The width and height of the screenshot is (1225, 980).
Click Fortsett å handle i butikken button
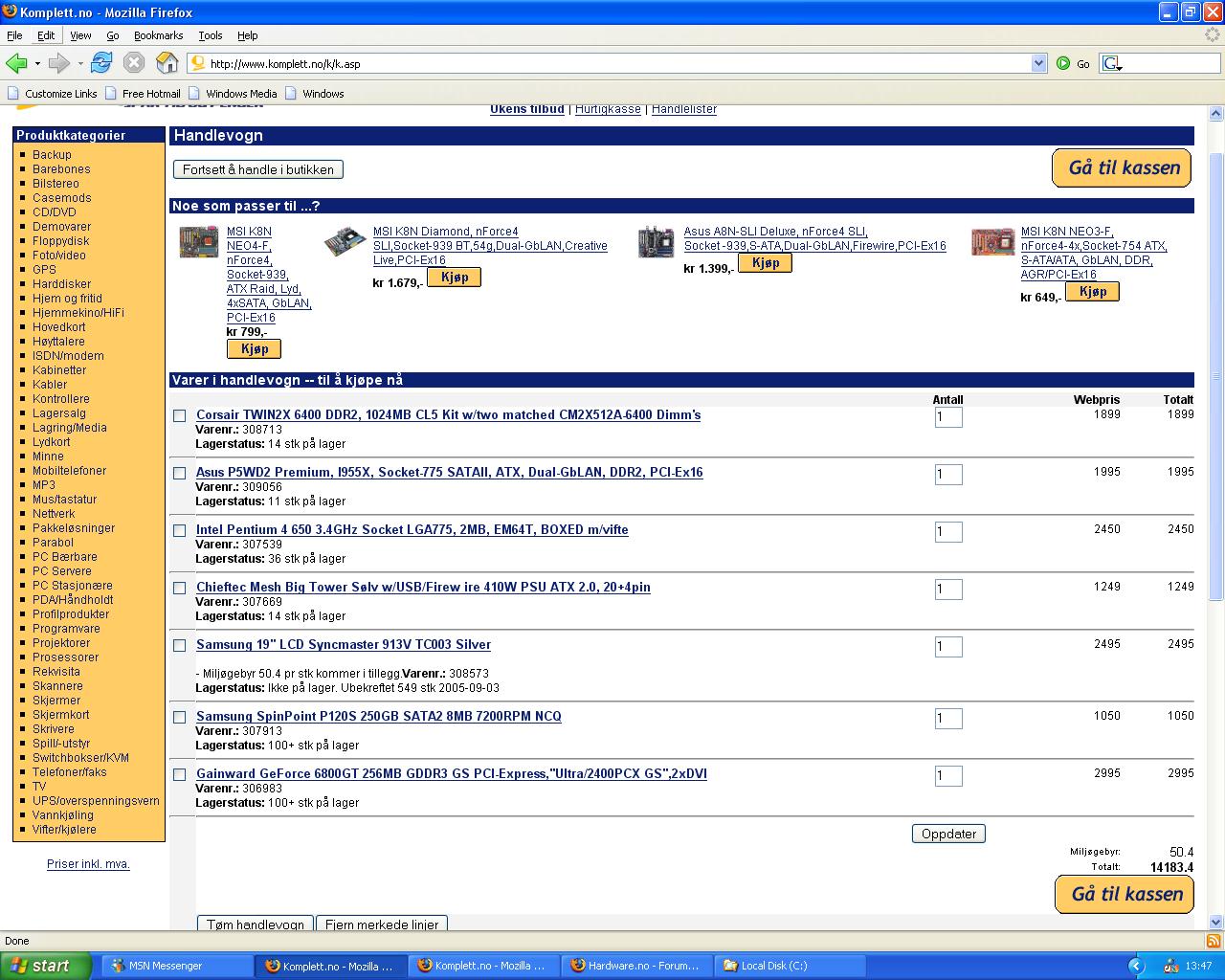pos(258,169)
